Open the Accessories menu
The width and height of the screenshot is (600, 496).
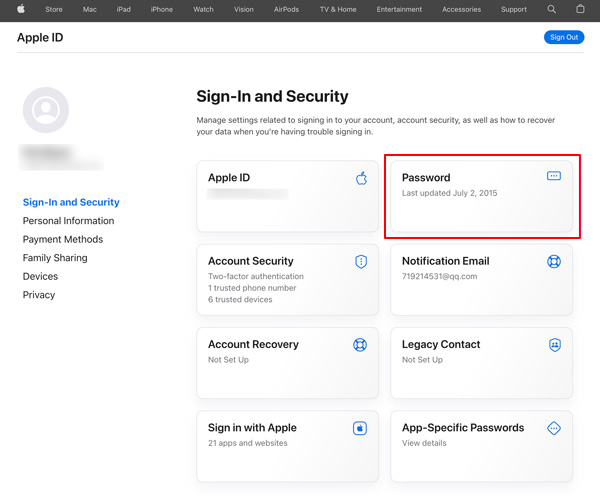click(x=461, y=9)
